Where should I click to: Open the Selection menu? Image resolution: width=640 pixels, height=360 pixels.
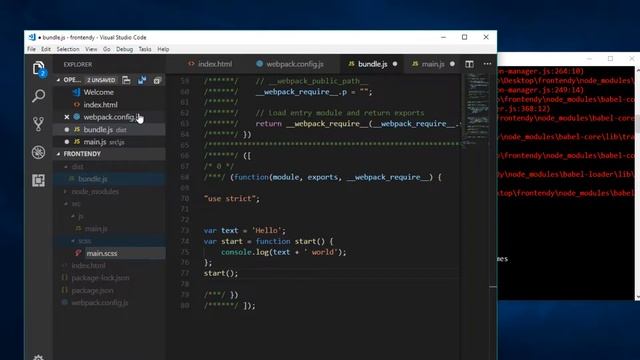click(68, 49)
